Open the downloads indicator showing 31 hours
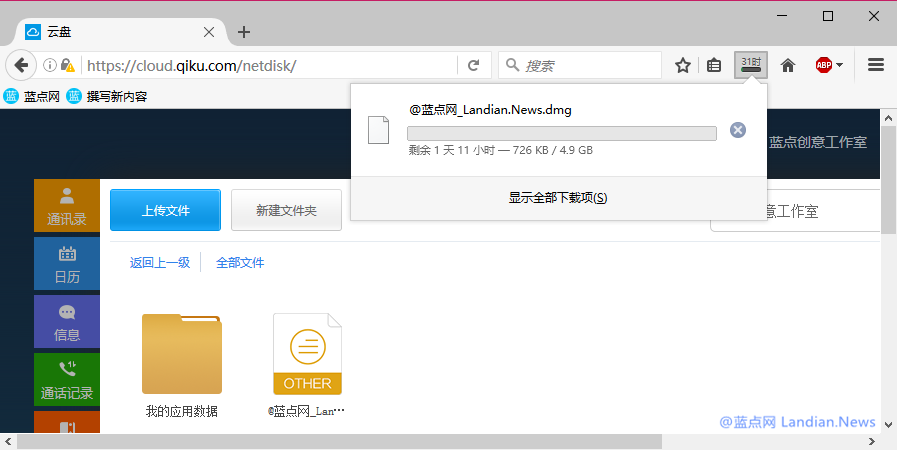 750,65
